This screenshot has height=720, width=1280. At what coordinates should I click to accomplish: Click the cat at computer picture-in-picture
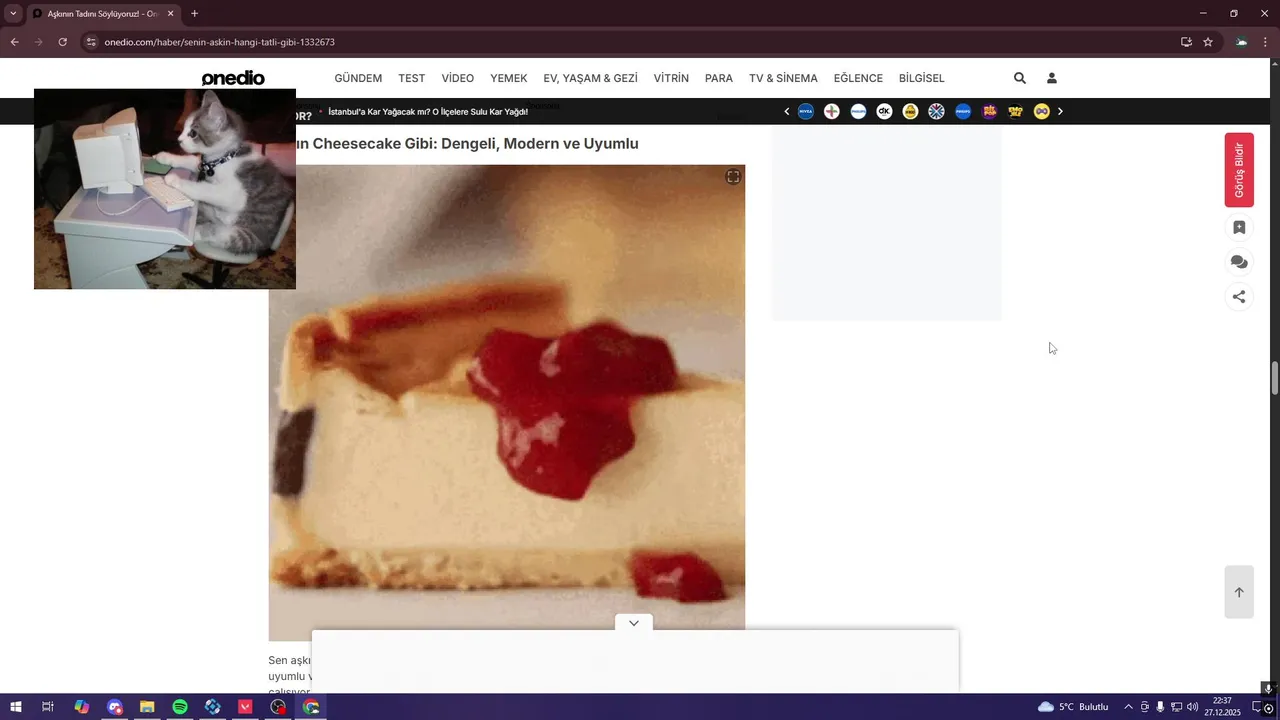click(165, 189)
